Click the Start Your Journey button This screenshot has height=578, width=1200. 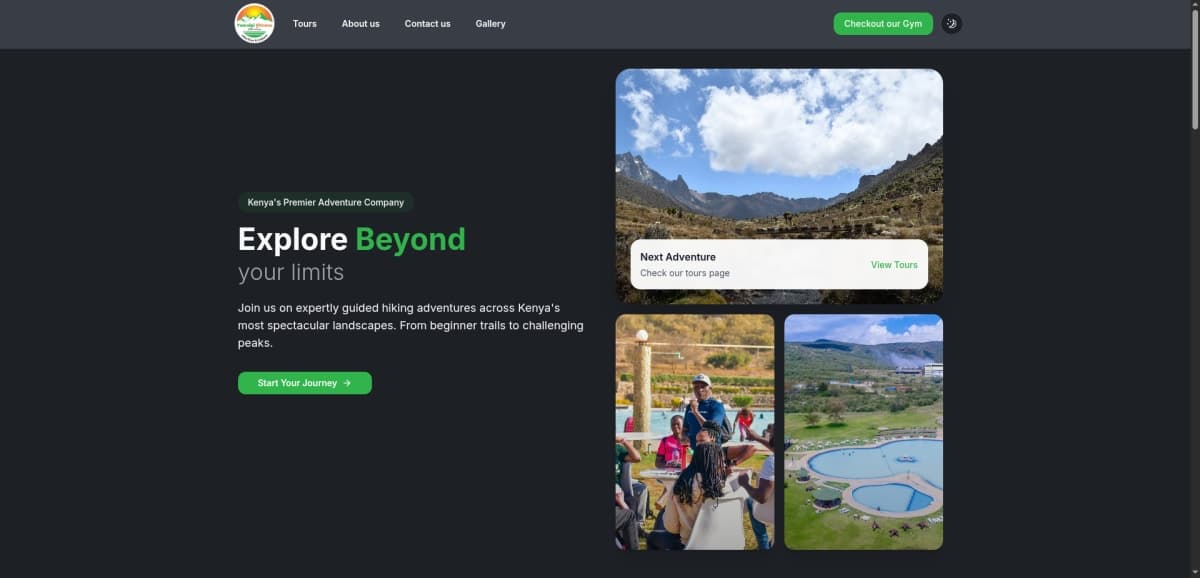304,383
